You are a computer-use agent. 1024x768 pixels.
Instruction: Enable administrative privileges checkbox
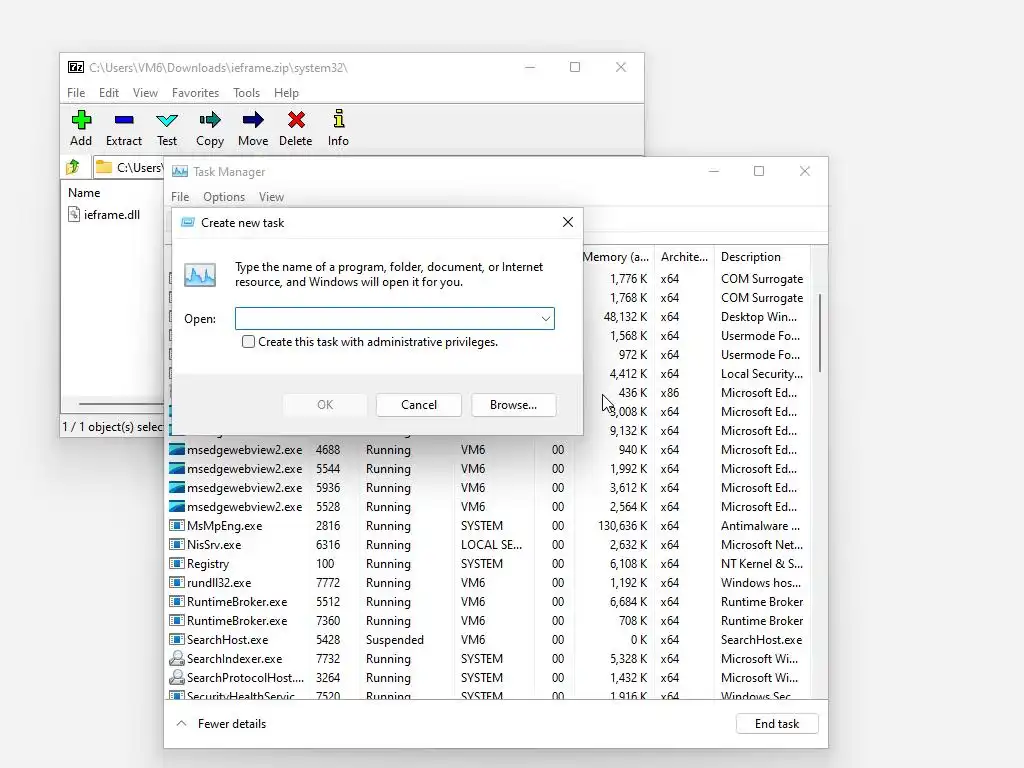coord(248,342)
